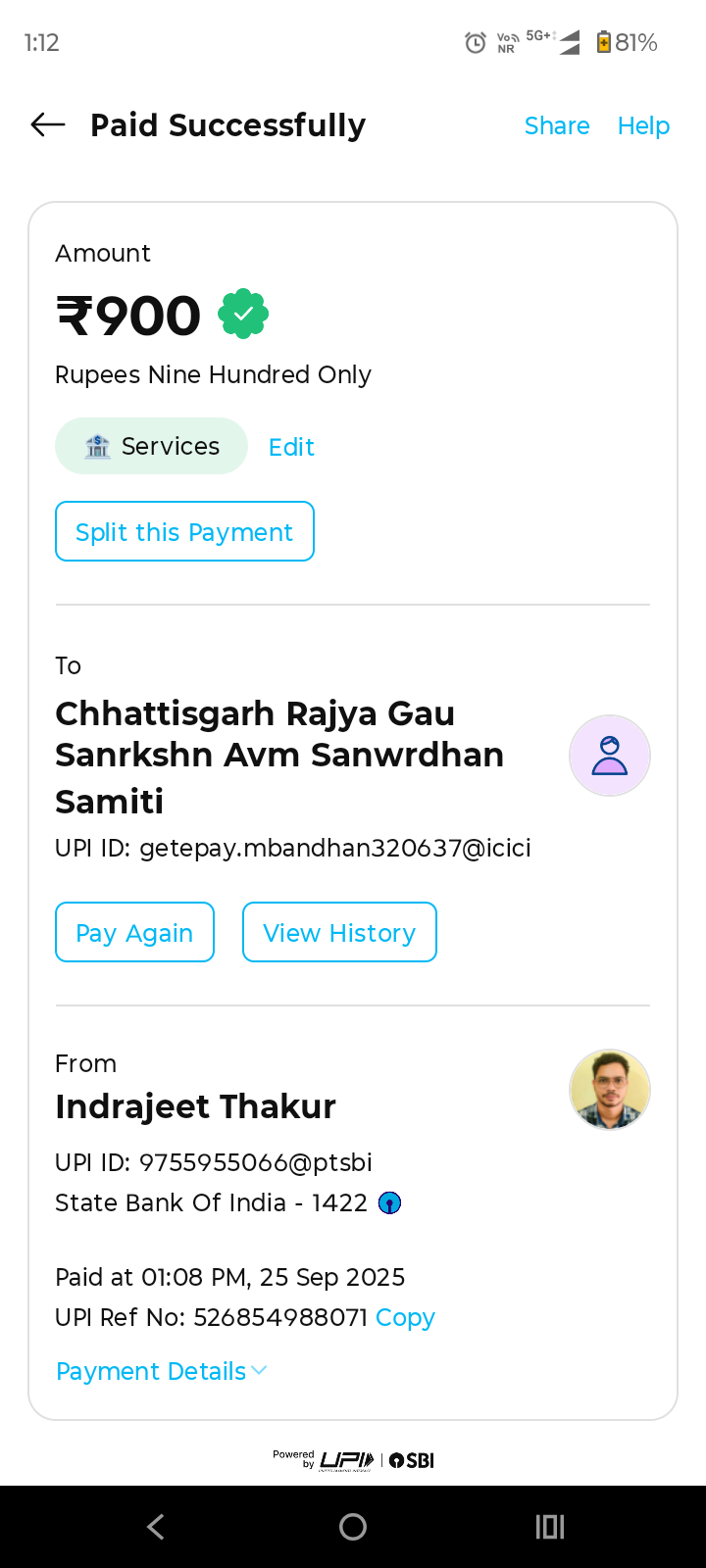
Task: Open the recent apps navigation button
Action: [549, 1526]
